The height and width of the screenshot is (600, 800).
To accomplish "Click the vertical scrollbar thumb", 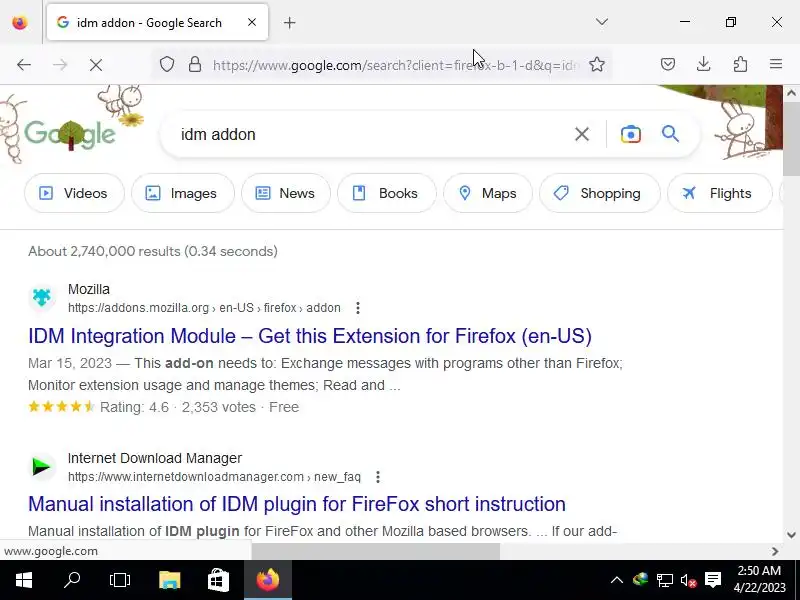I will (x=791, y=139).
